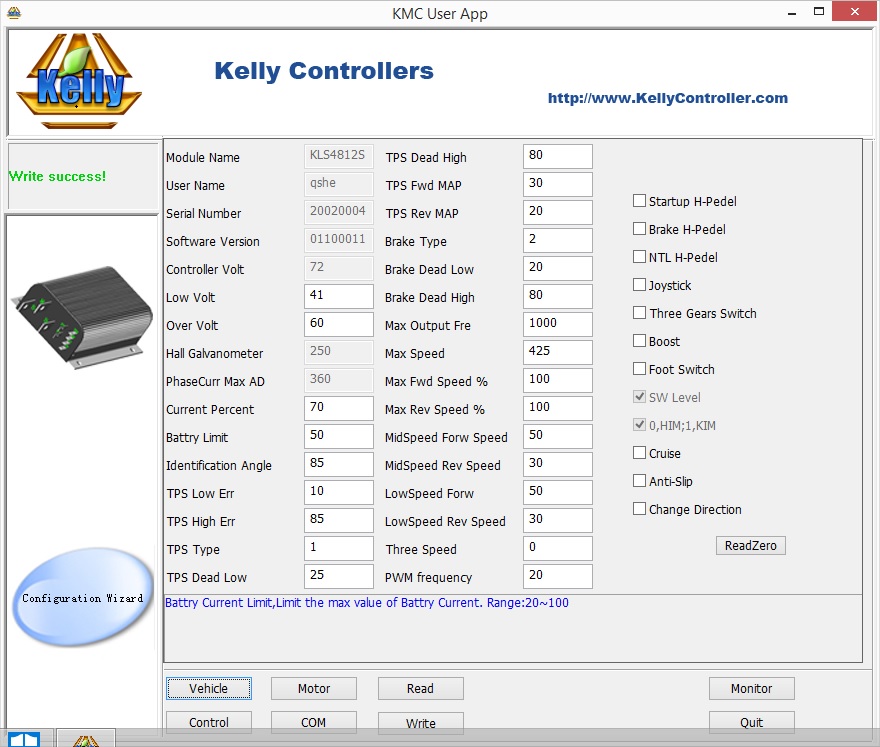Screen dimensions: 880x747
Task: Focus the Identification Angle field
Action: [x=338, y=465]
